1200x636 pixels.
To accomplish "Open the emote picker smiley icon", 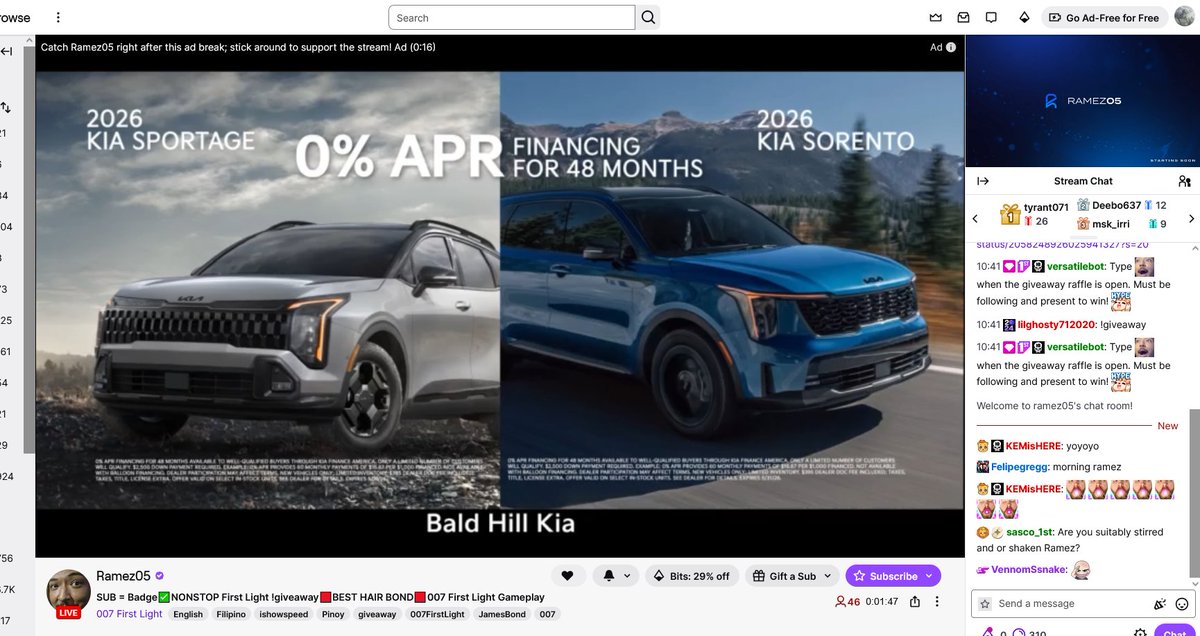I will point(1182,604).
